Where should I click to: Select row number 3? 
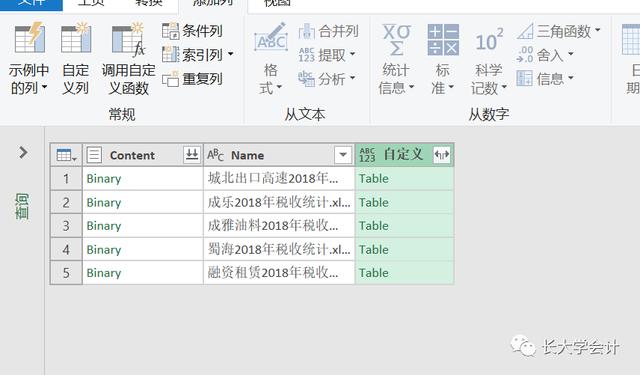pos(66,226)
